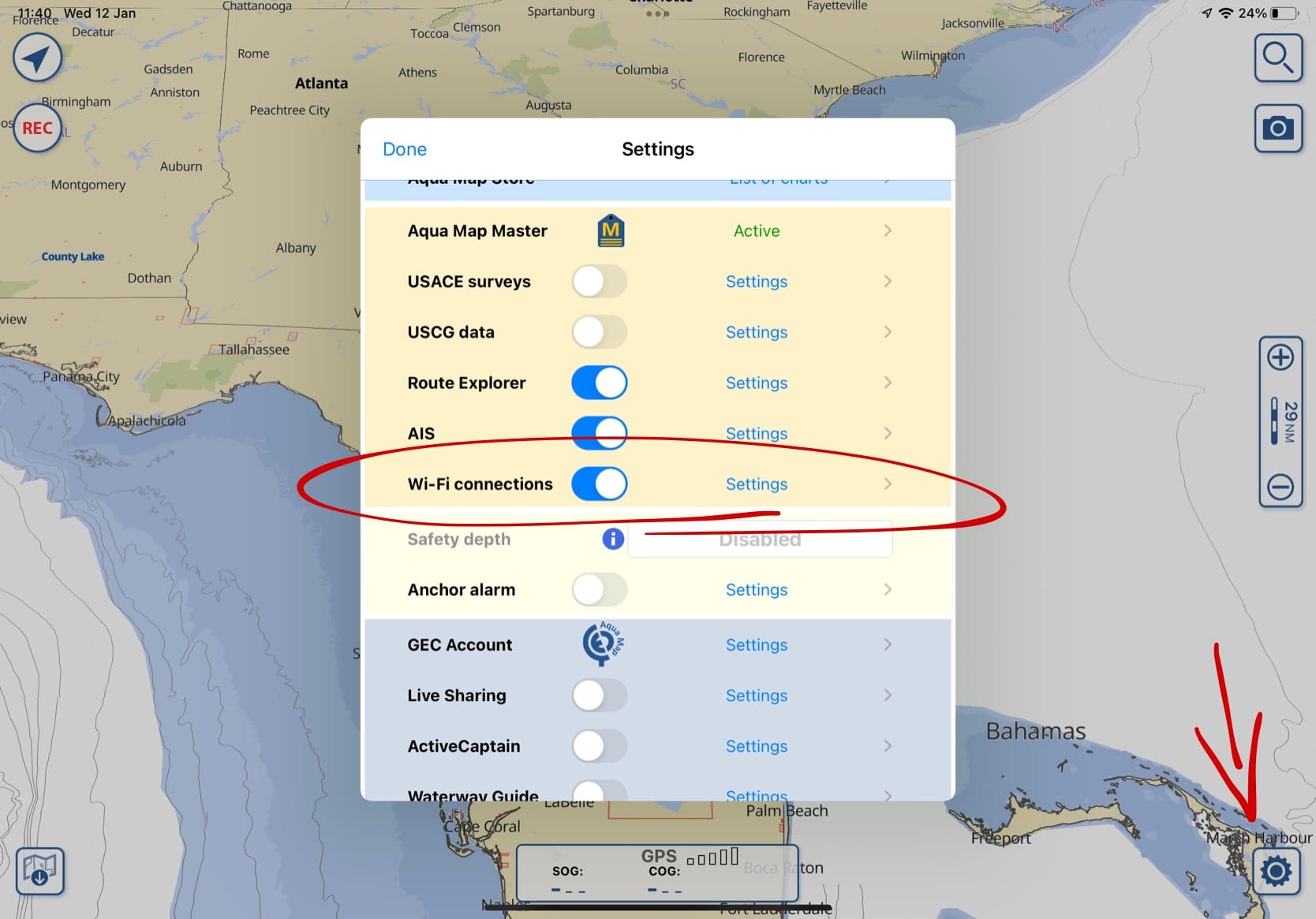
Task: Tap the Active link for Aqua Map Master
Action: click(x=756, y=230)
